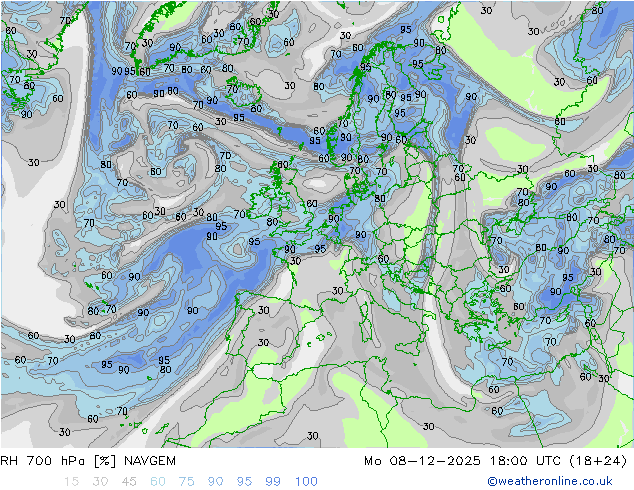The image size is (634, 490).
Task: Click legend value 15 in the colour scale
Action: (x=71, y=482)
